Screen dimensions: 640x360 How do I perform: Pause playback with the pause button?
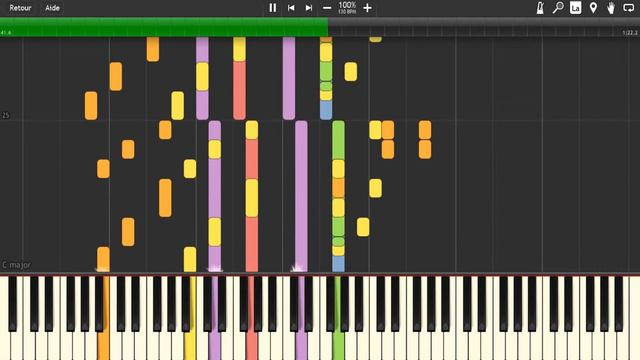273,8
